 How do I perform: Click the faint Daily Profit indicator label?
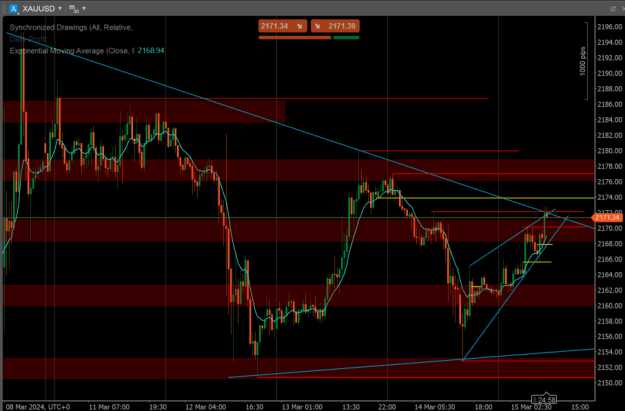point(28,39)
